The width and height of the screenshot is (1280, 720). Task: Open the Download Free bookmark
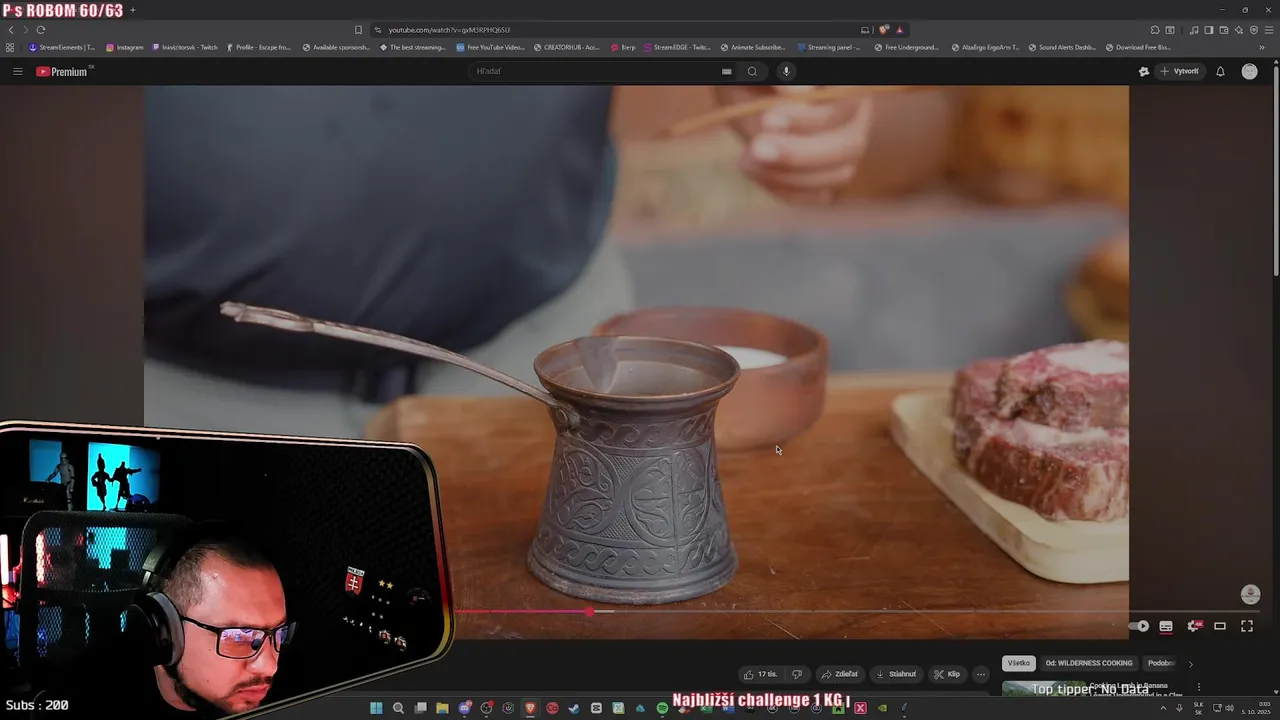click(1138, 47)
